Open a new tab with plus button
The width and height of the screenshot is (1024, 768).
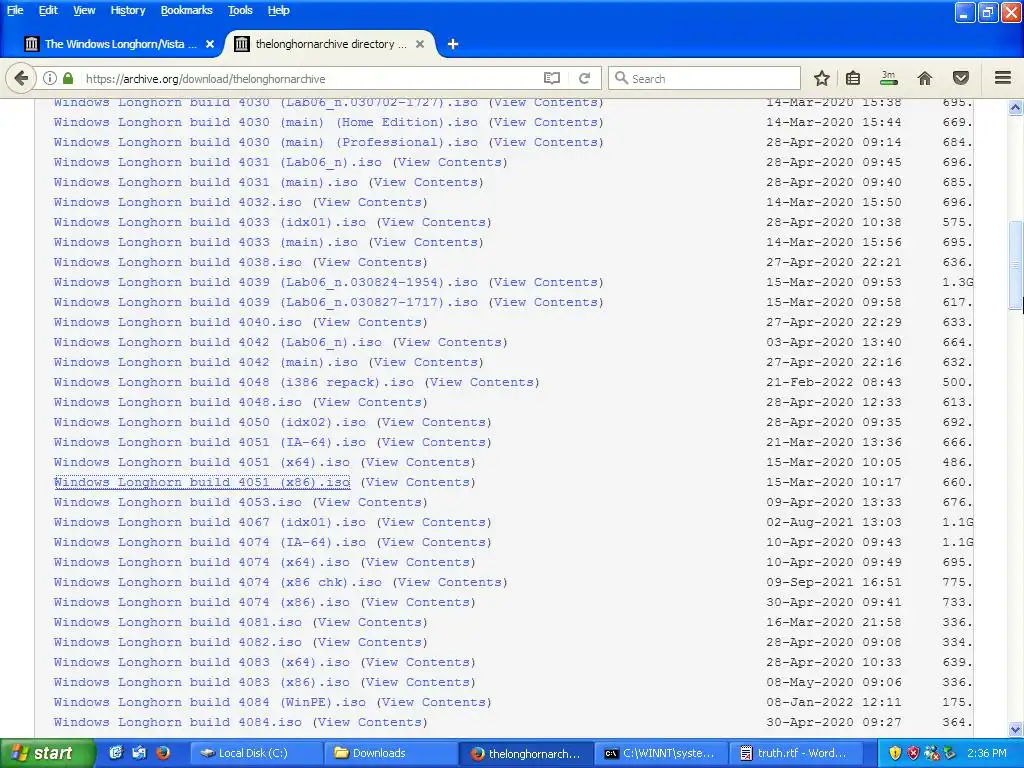pos(453,44)
